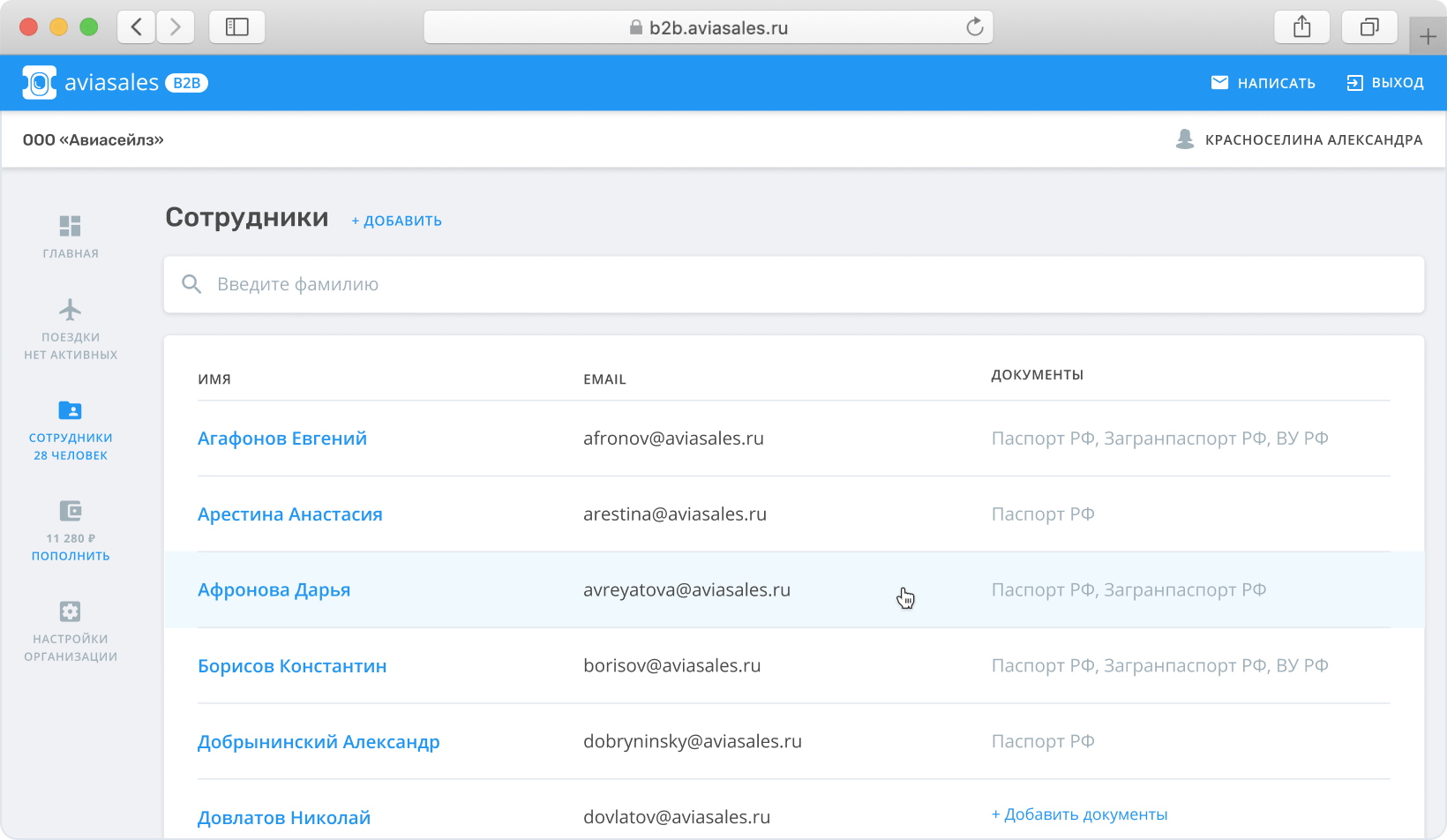Open Агафонов Евгений's profile
1447x840 pixels.
[282, 439]
